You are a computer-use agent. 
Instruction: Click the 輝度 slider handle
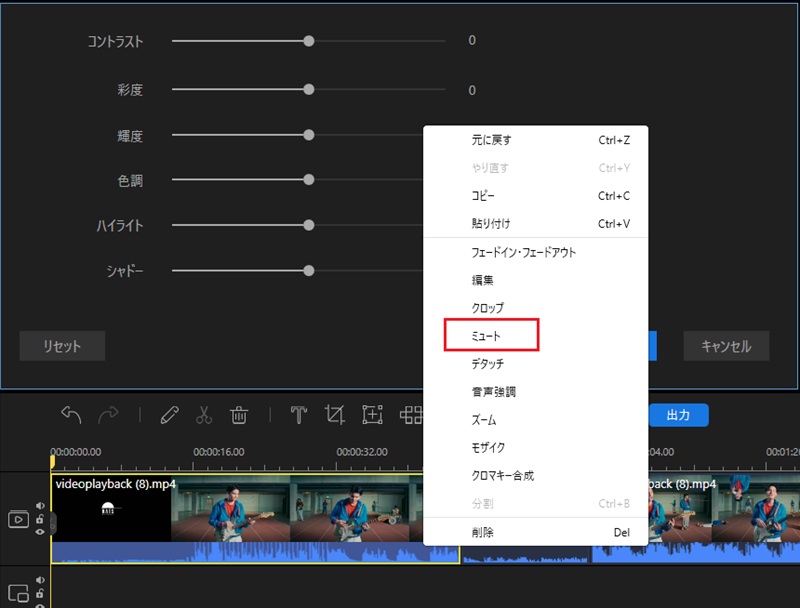tap(309, 135)
